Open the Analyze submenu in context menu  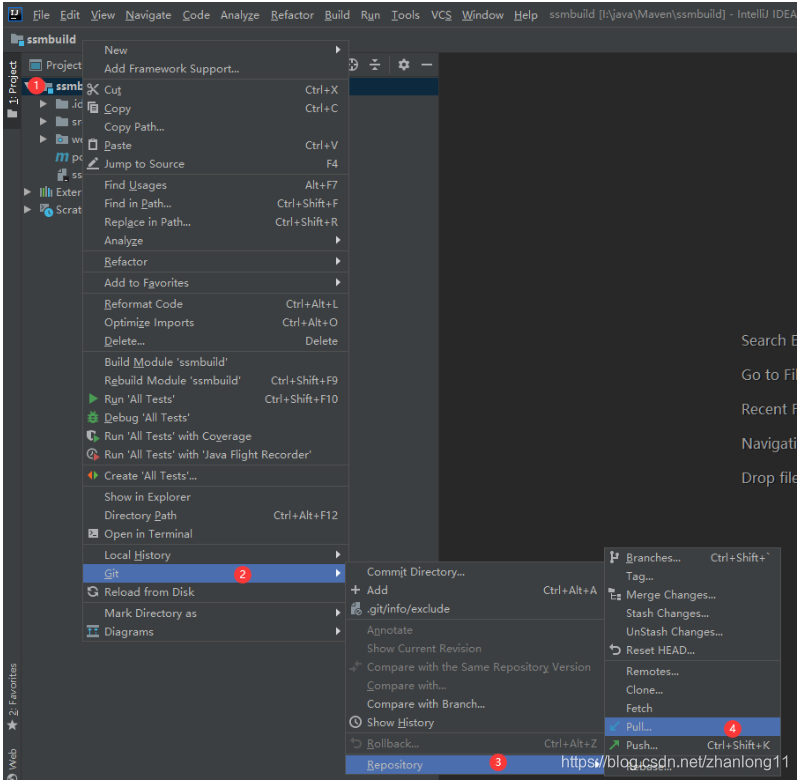click(x=216, y=240)
